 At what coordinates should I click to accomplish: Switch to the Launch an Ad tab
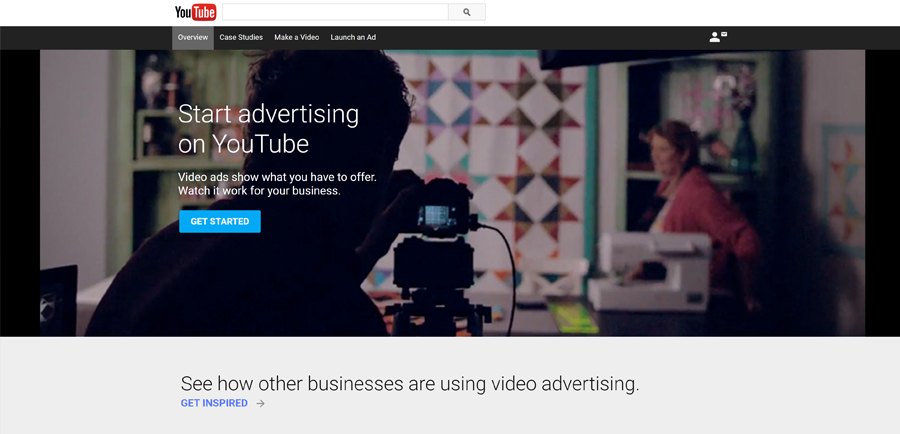[353, 37]
